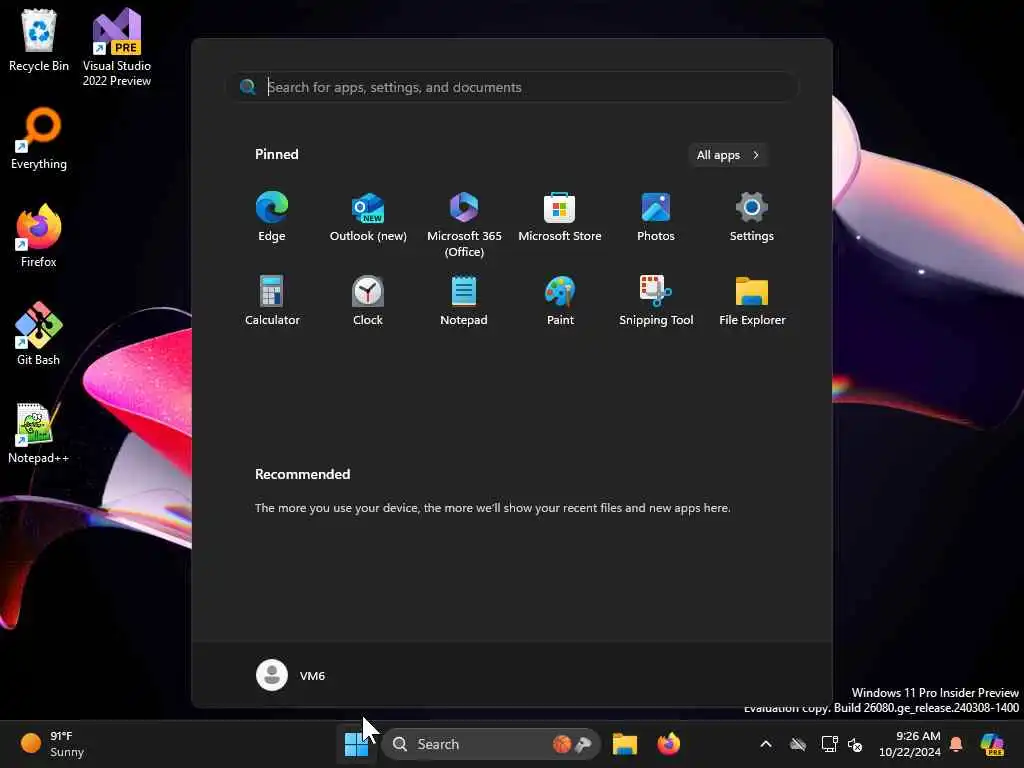Image resolution: width=1024 pixels, height=768 pixels.
Task: Select the Git Bash desktop shortcut
Action: [39, 334]
